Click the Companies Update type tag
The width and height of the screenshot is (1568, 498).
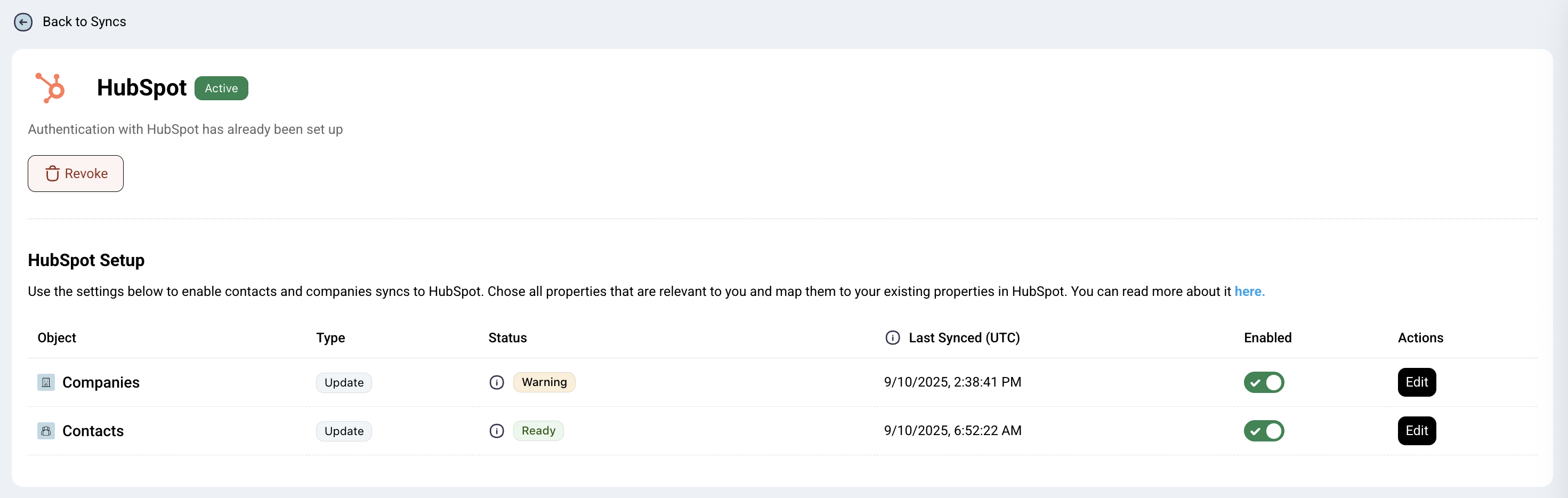click(344, 383)
